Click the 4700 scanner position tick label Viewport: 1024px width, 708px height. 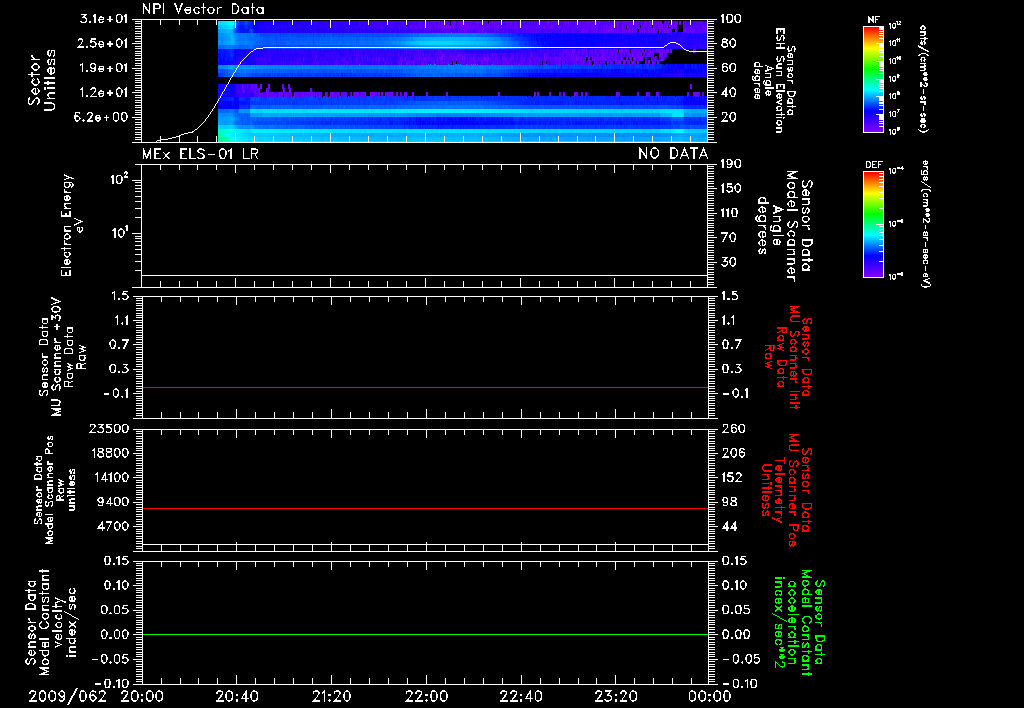tap(114, 526)
